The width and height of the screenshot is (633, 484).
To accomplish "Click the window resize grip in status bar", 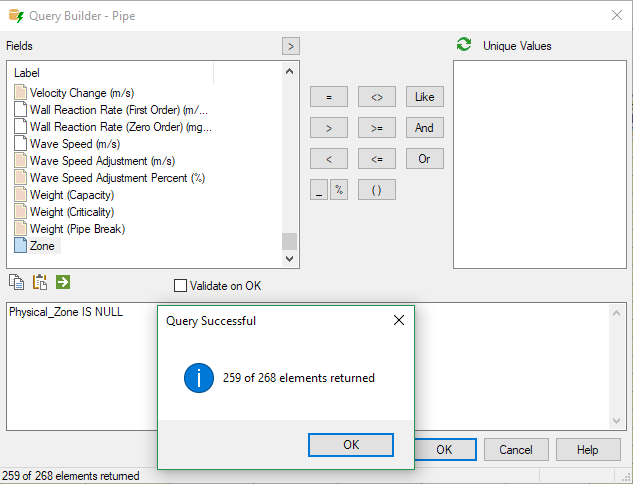I will click(x=627, y=477).
